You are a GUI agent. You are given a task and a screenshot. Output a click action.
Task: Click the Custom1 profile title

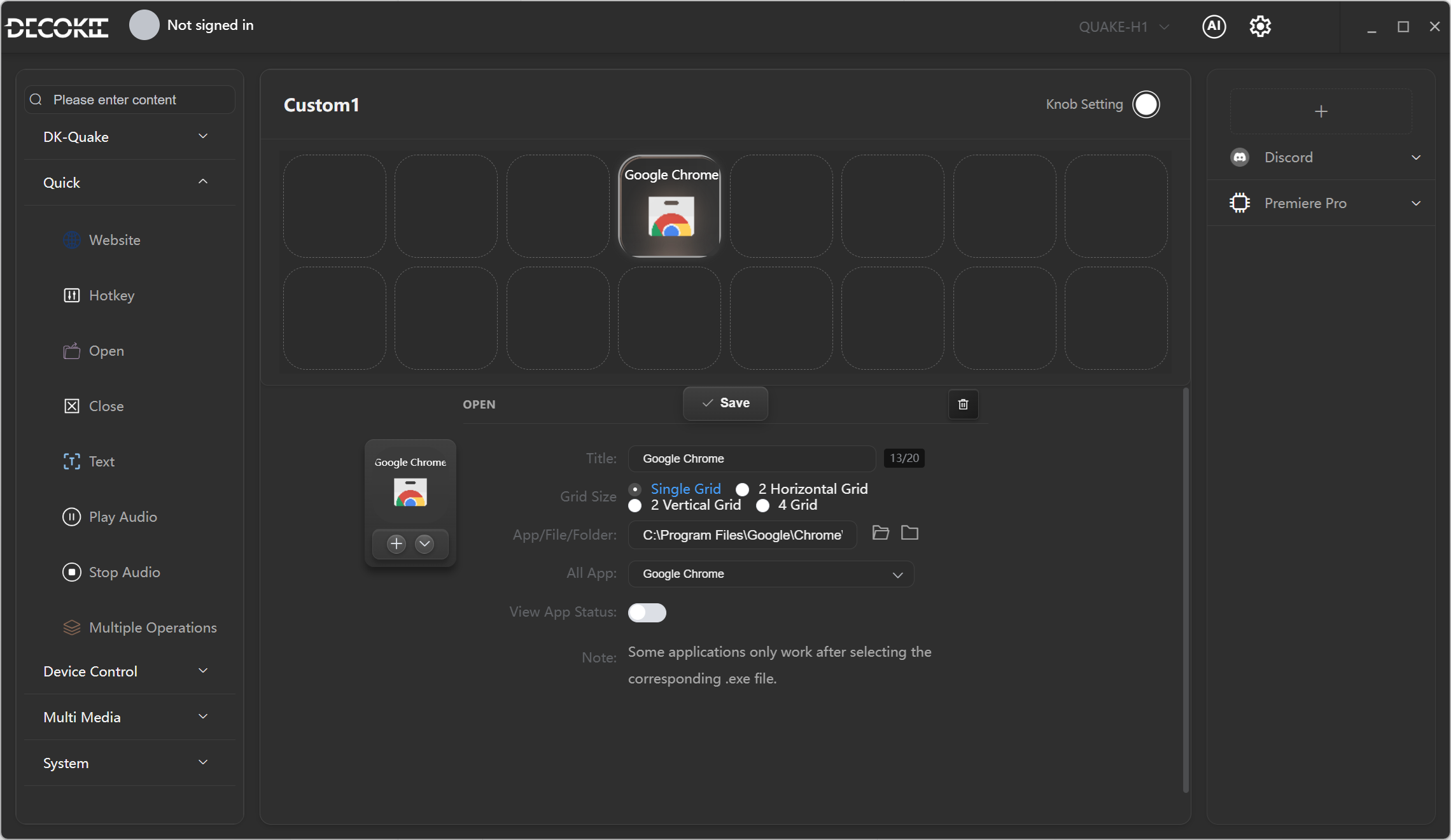click(x=321, y=105)
